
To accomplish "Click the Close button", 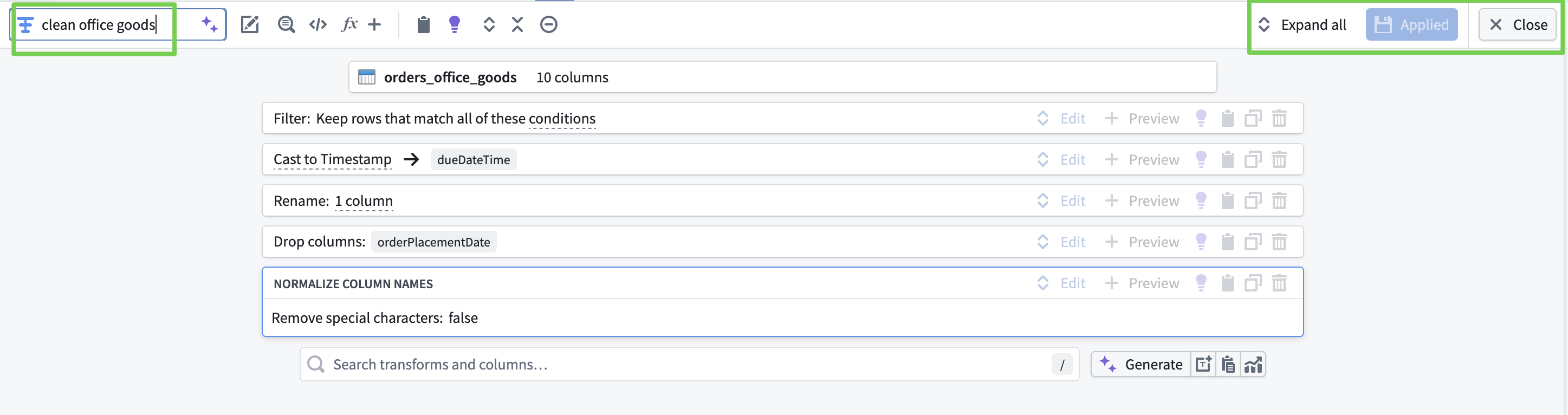I will 1518,24.
